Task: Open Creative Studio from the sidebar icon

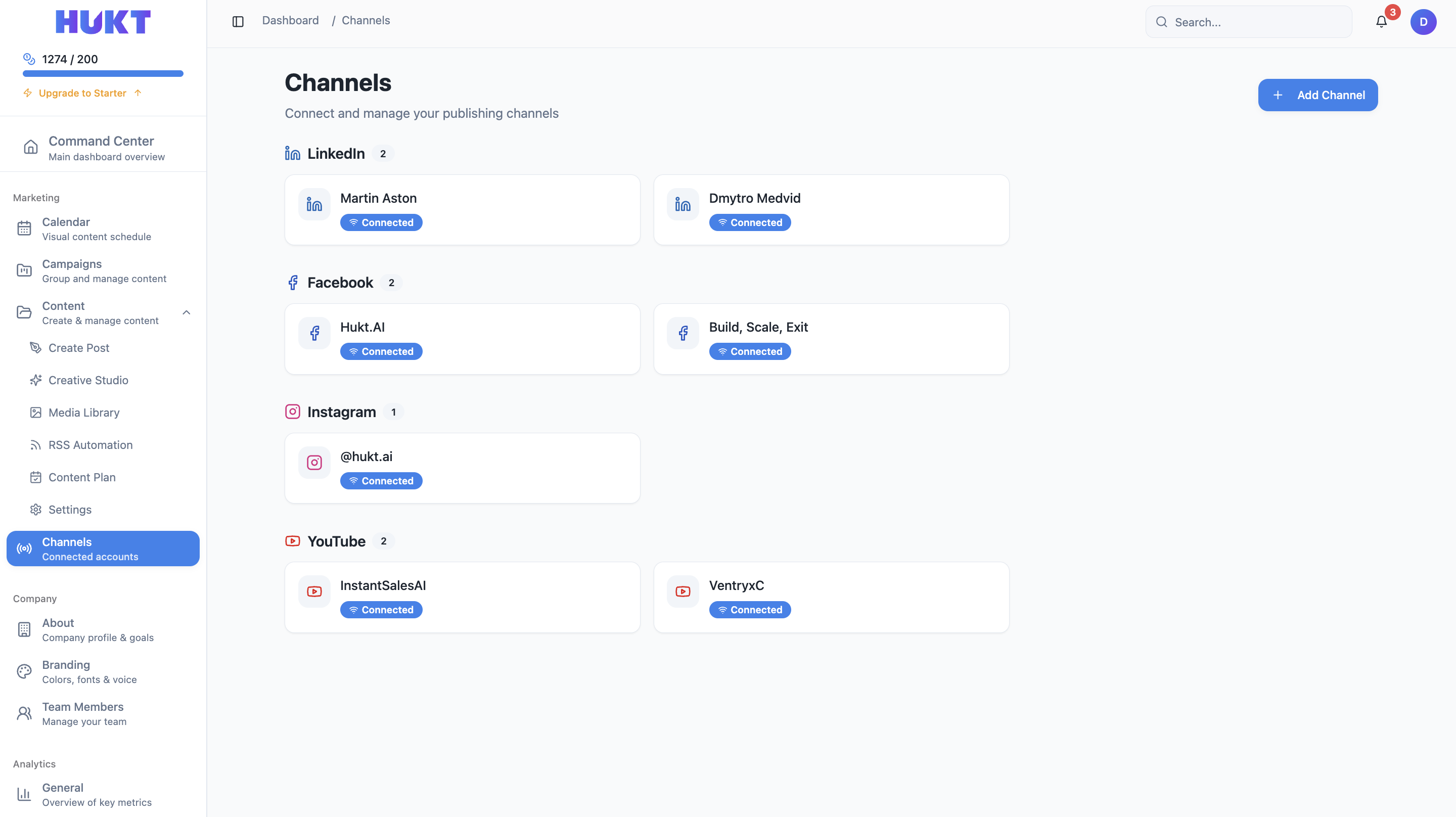Action: pos(35,380)
